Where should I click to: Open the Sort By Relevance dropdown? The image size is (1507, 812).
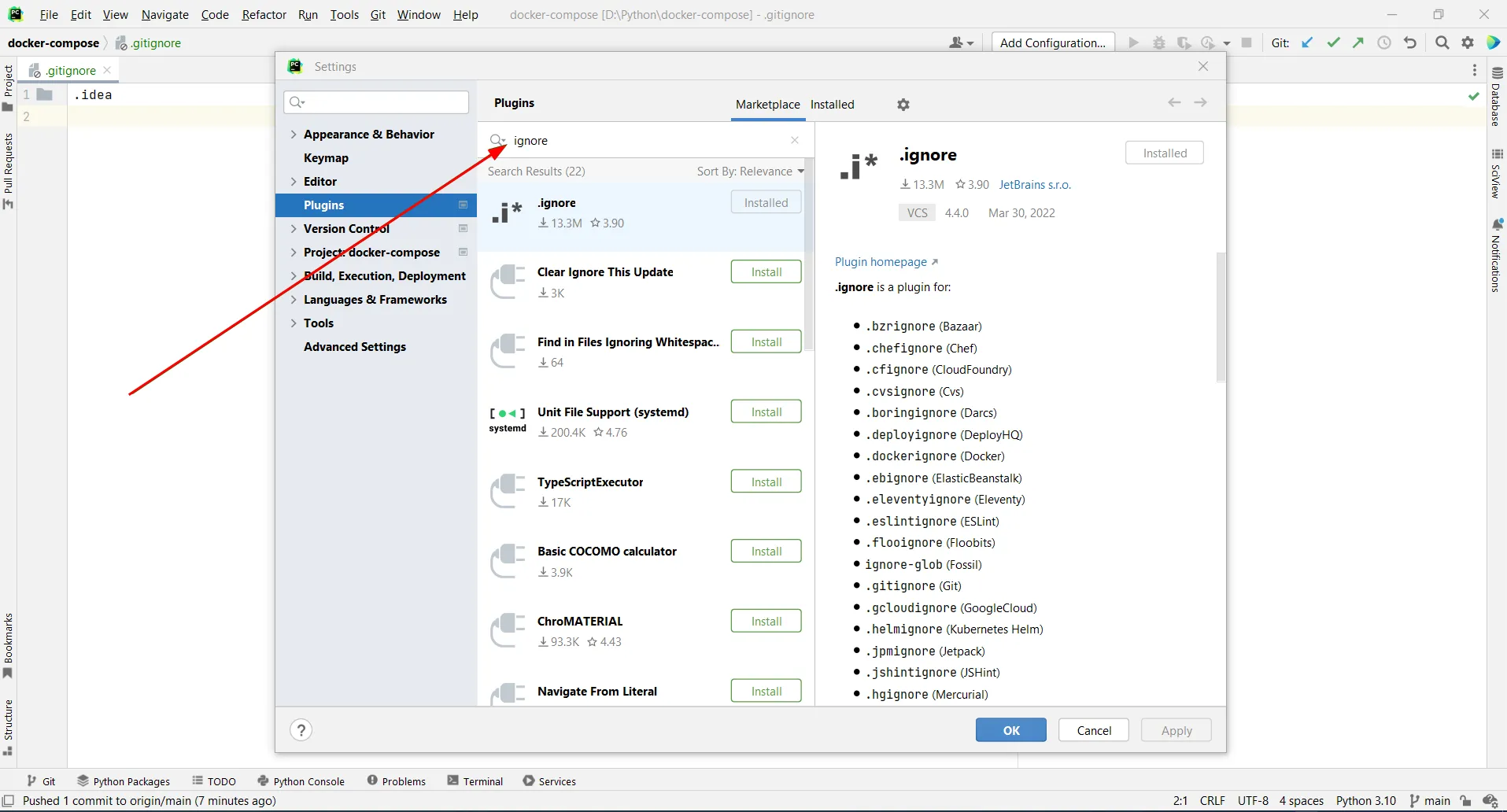click(750, 172)
